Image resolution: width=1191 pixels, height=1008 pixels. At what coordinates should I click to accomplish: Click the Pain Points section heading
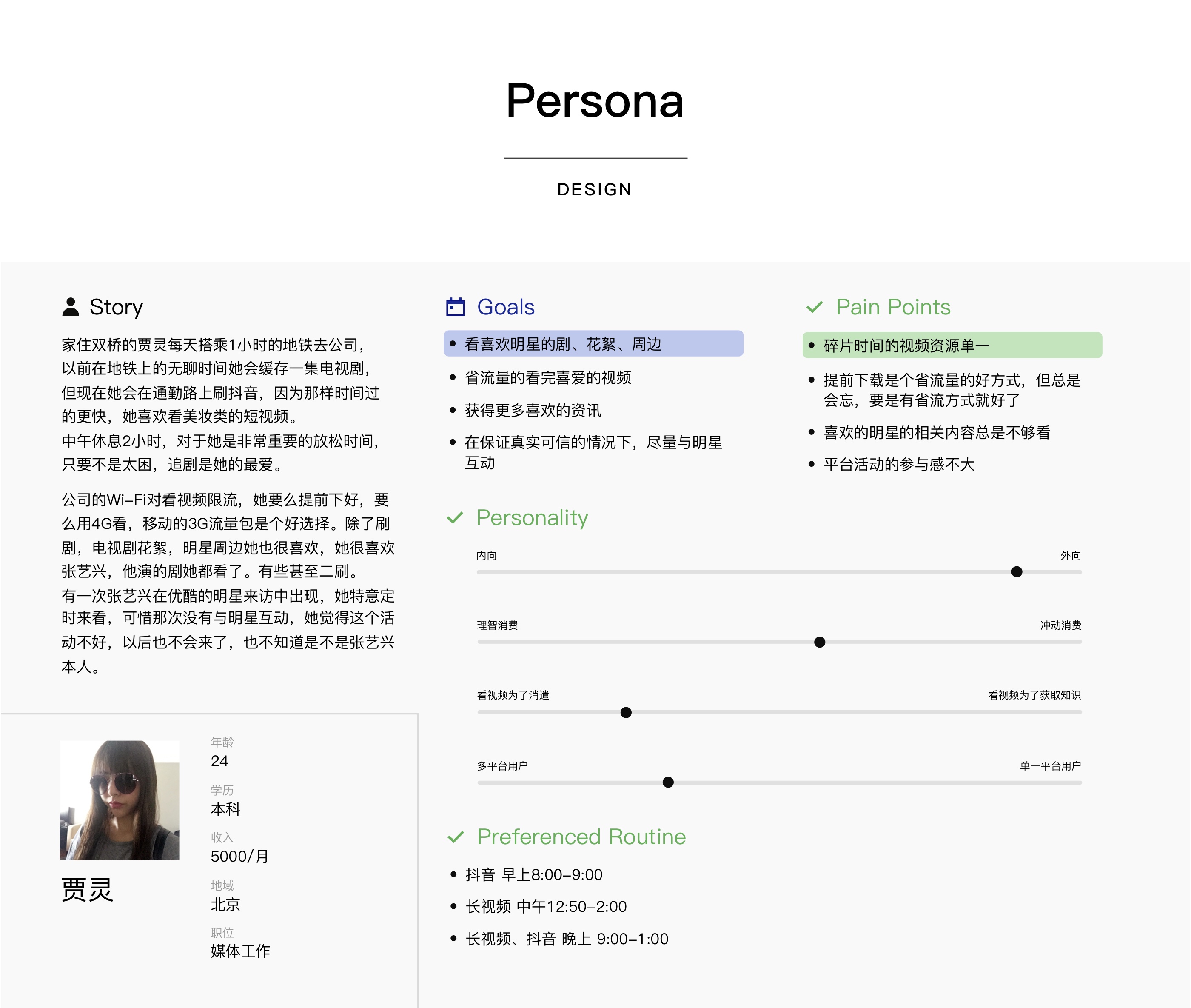(x=893, y=308)
